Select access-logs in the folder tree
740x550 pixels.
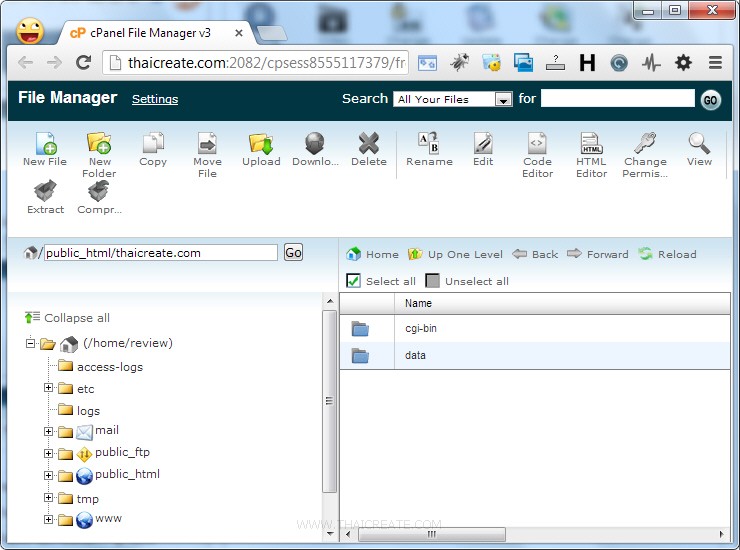pos(109,367)
